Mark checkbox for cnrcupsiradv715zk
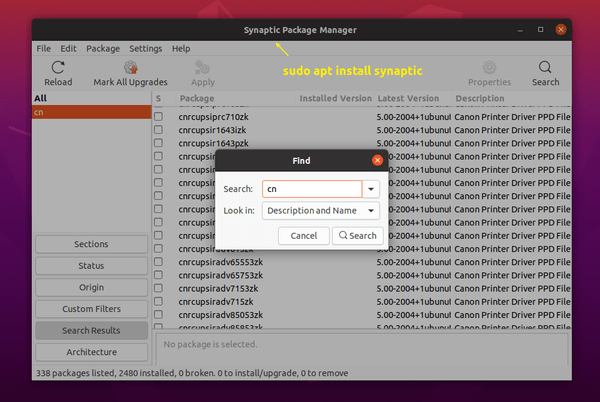This screenshot has height=402, width=600. [158, 301]
